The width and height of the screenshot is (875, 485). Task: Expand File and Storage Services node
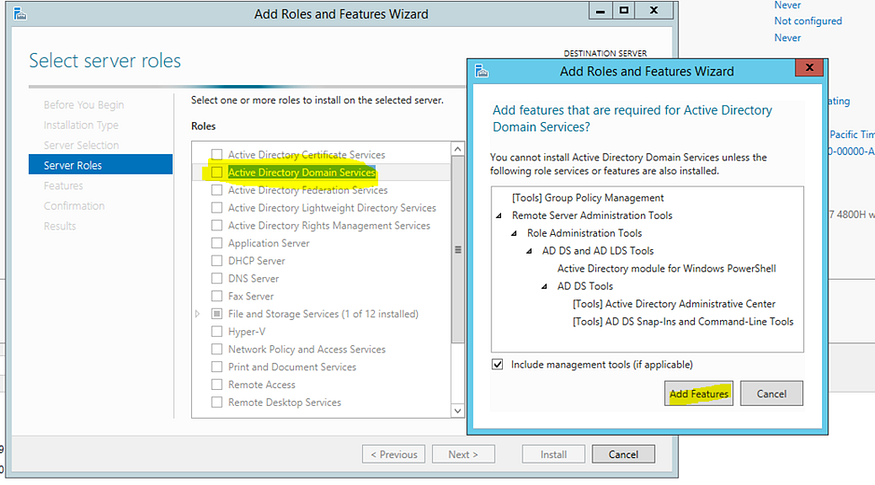click(198, 314)
